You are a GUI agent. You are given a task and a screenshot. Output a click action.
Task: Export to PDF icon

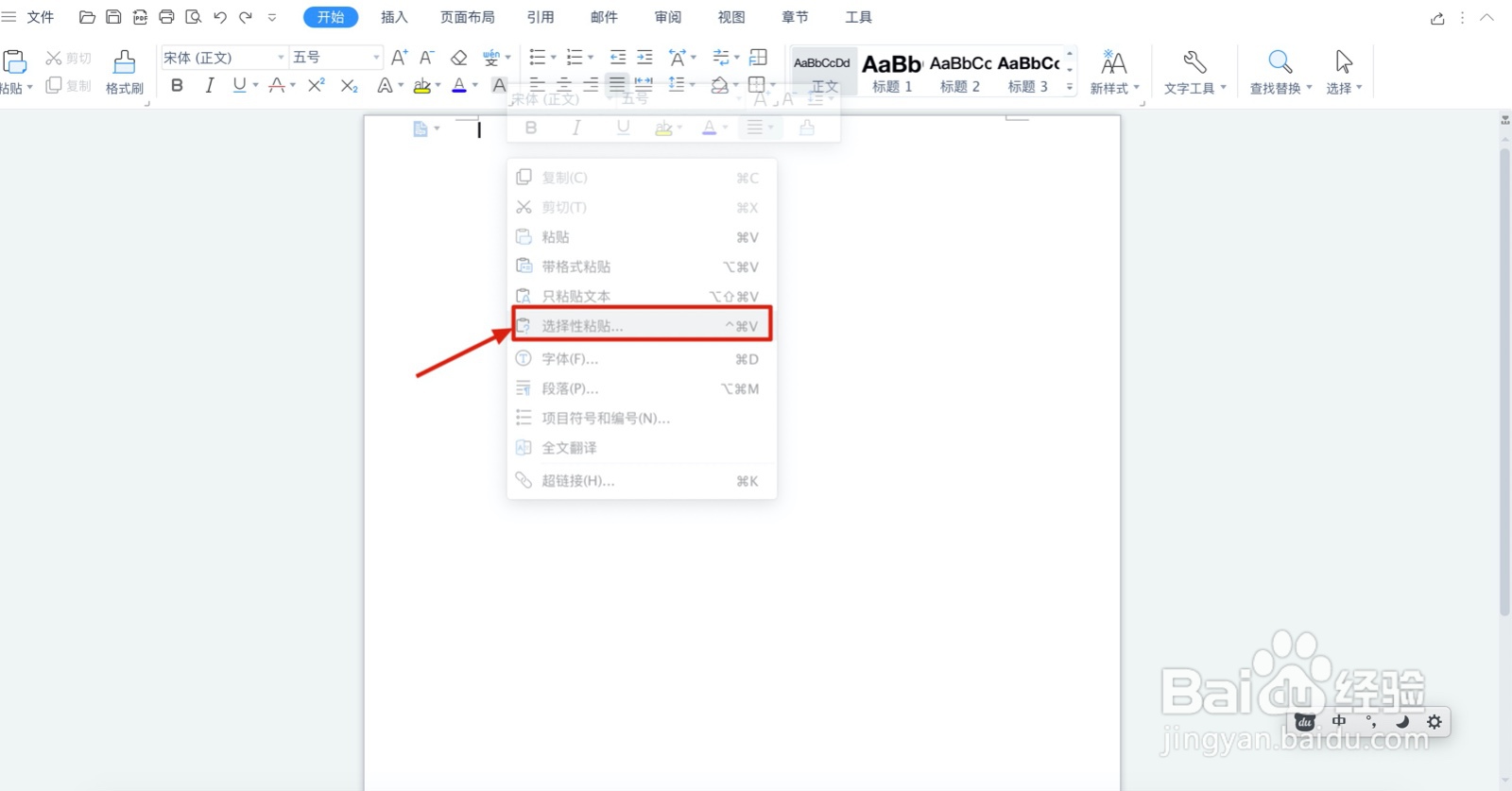click(x=140, y=17)
